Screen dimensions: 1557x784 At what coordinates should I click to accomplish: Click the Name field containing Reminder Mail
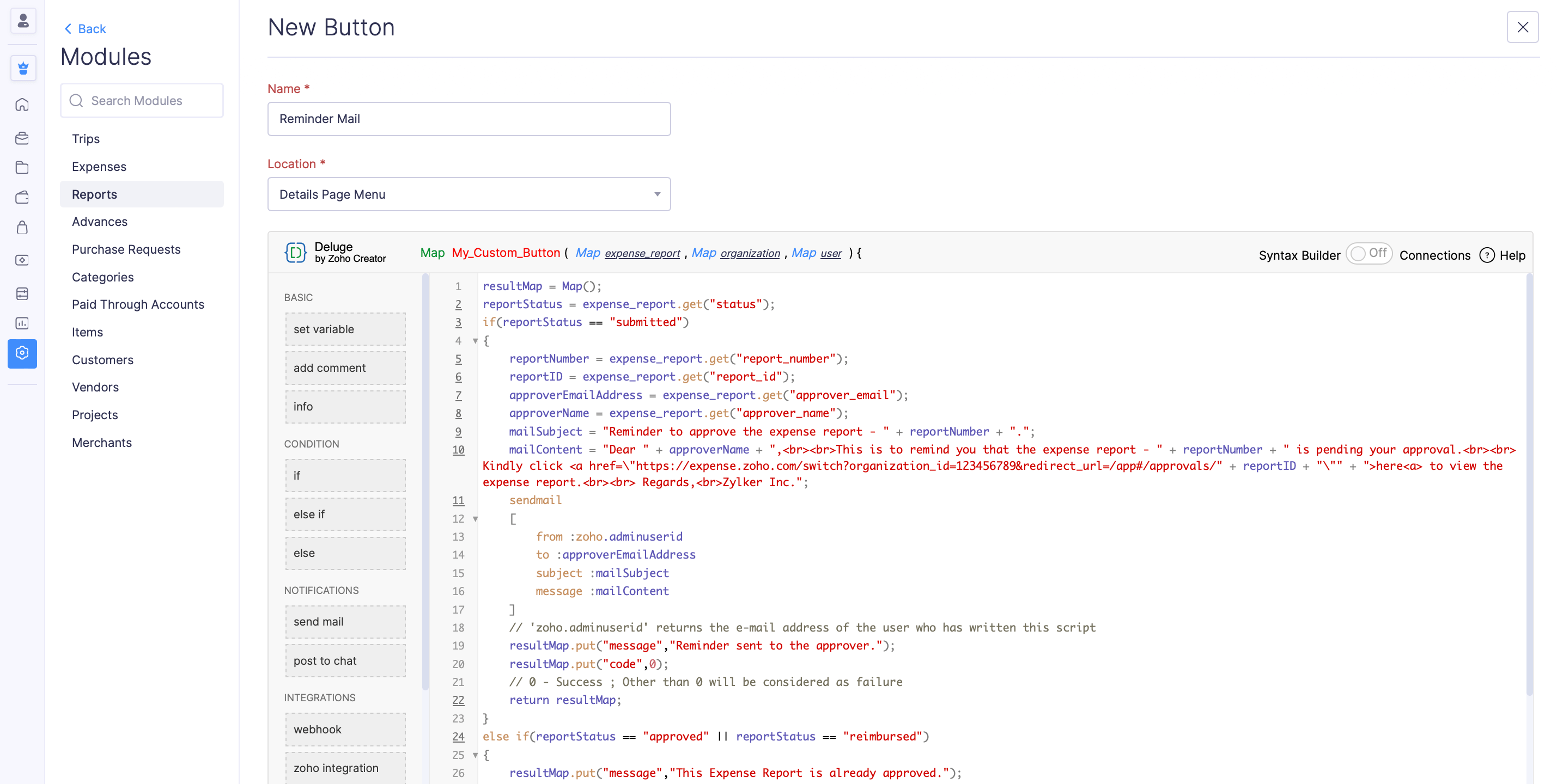click(469, 119)
